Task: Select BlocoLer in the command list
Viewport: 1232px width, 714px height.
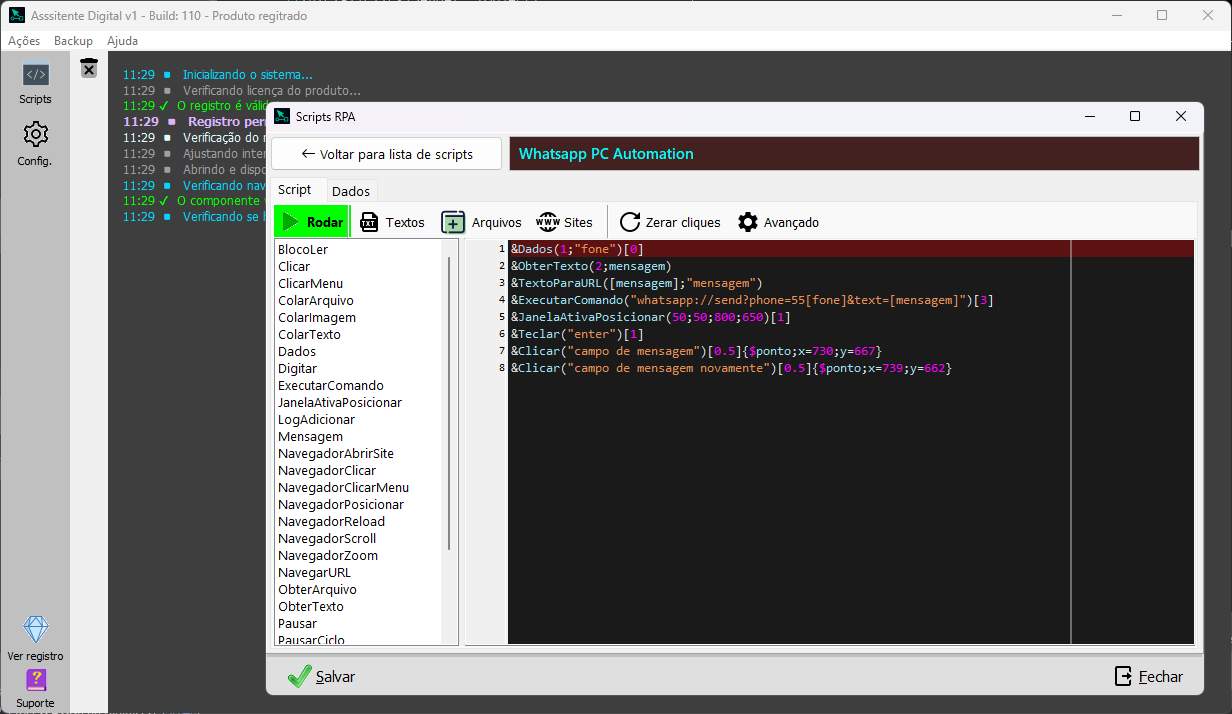Action: point(303,249)
